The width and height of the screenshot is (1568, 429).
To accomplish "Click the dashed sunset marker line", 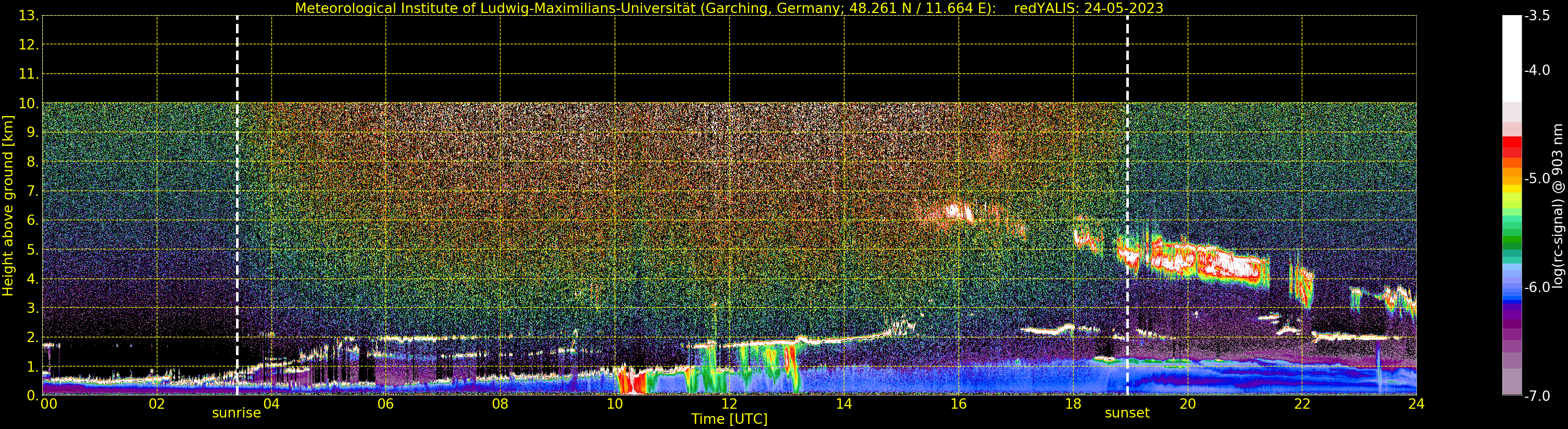I will click(x=1127, y=205).
